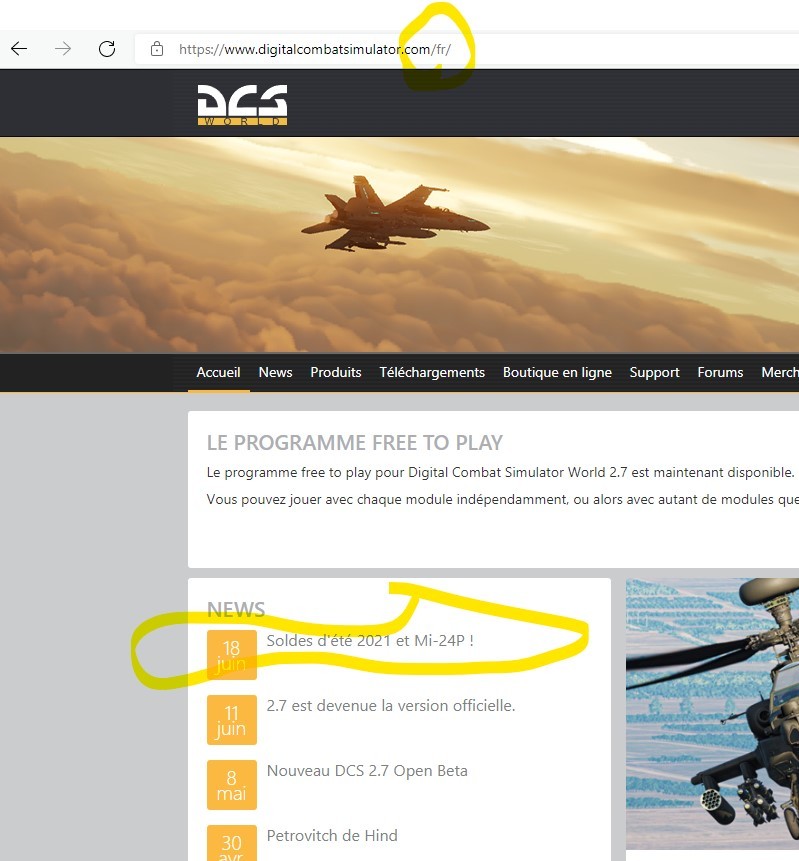Open Boutique en ligne
This screenshot has height=861, width=799.
[557, 372]
